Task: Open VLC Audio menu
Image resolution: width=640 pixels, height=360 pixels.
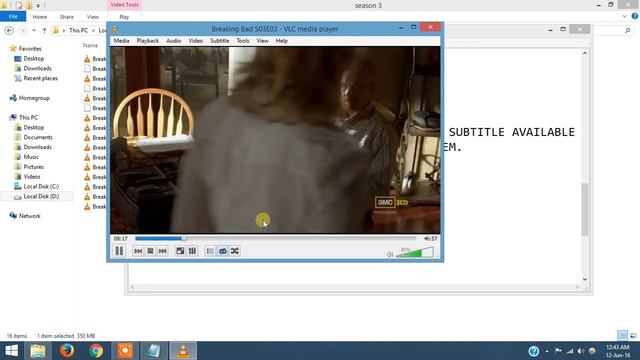Action: coord(173,41)
